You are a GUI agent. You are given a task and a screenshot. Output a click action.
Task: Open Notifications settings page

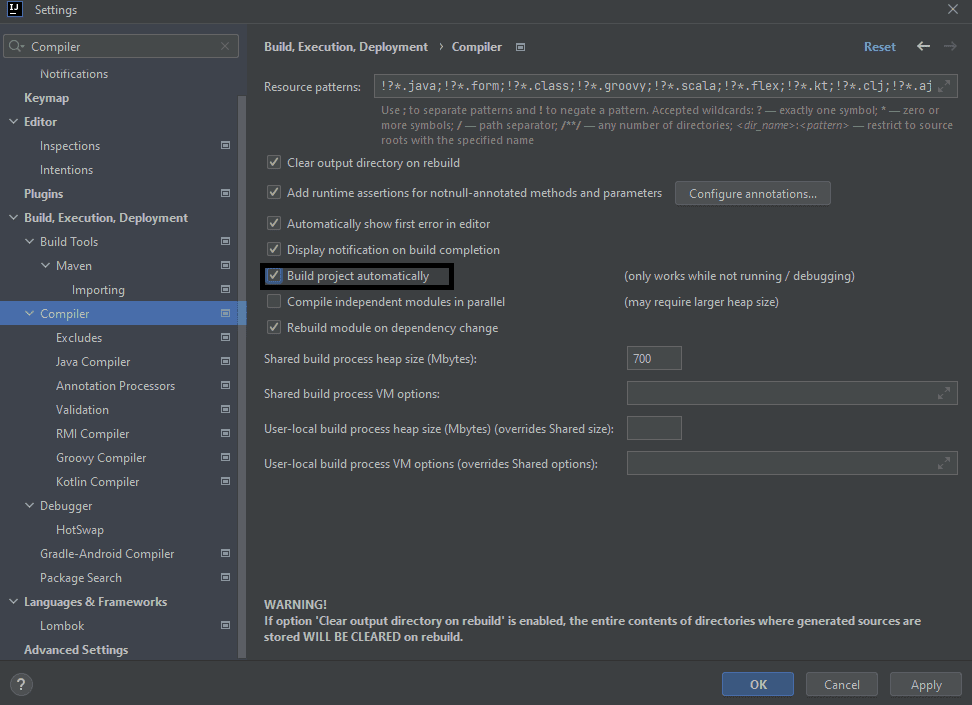pos(74,74)
